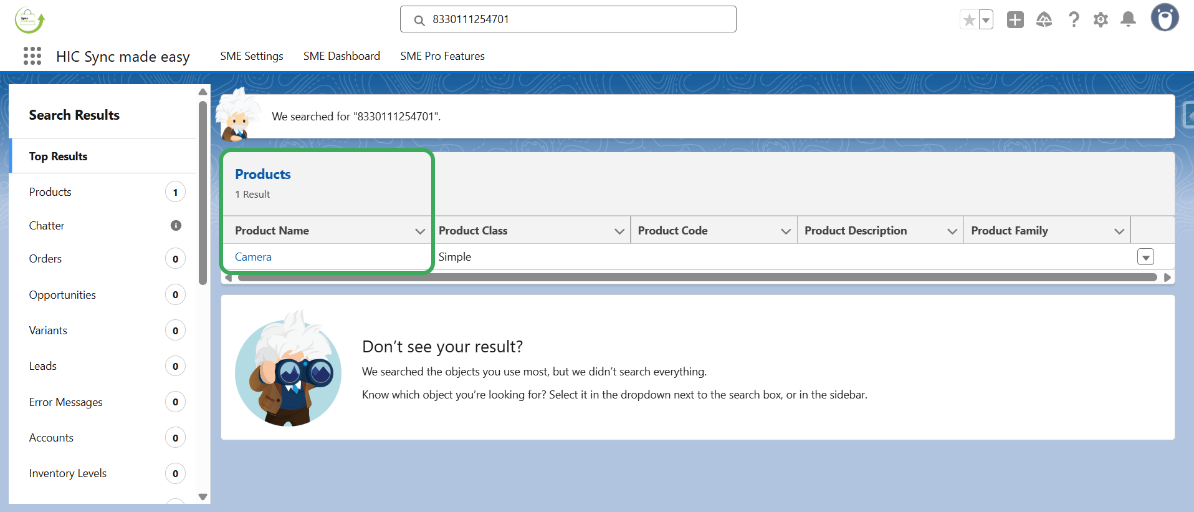Click the small Einstein avatar image
Screen dimensions: 1194x512
pos(236,114)
